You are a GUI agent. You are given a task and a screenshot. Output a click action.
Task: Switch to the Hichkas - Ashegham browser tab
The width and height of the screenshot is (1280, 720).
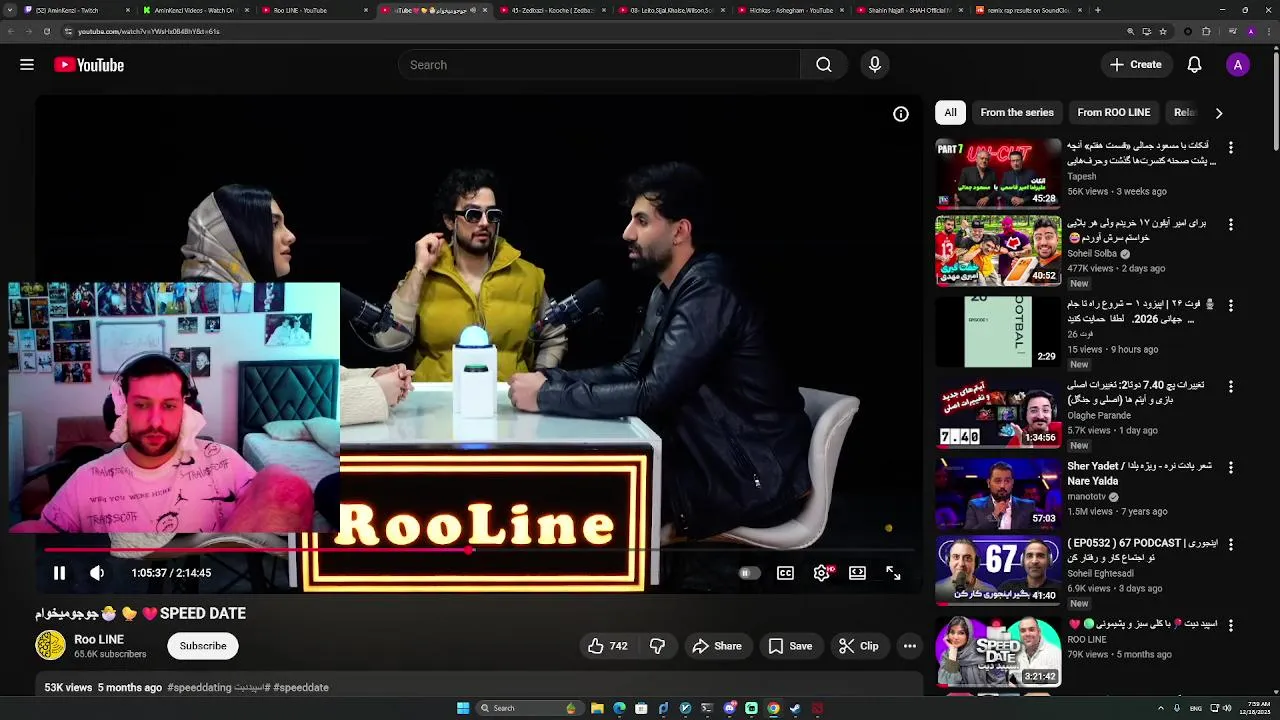tap(790, 10)
